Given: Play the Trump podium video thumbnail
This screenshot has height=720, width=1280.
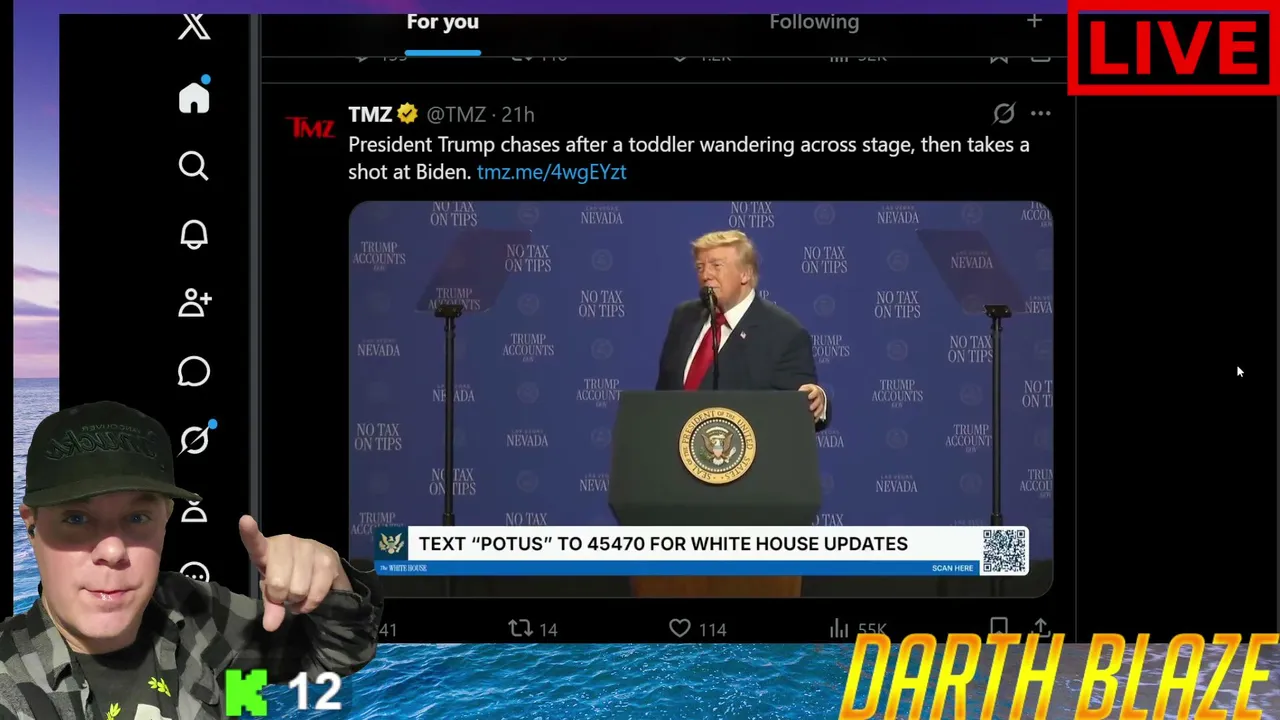Looking at the screenshot, I should [x=701, y=399].
